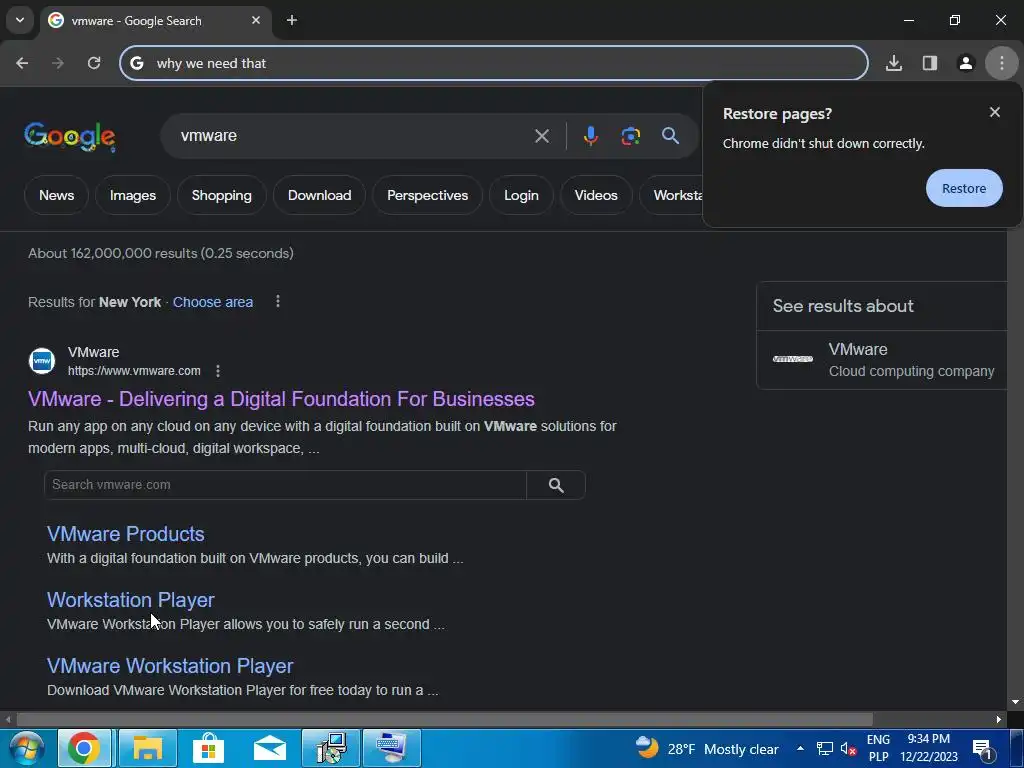Close the vmware Google Search tab
The image size is (1024, 768).
[x=256, y=20]
